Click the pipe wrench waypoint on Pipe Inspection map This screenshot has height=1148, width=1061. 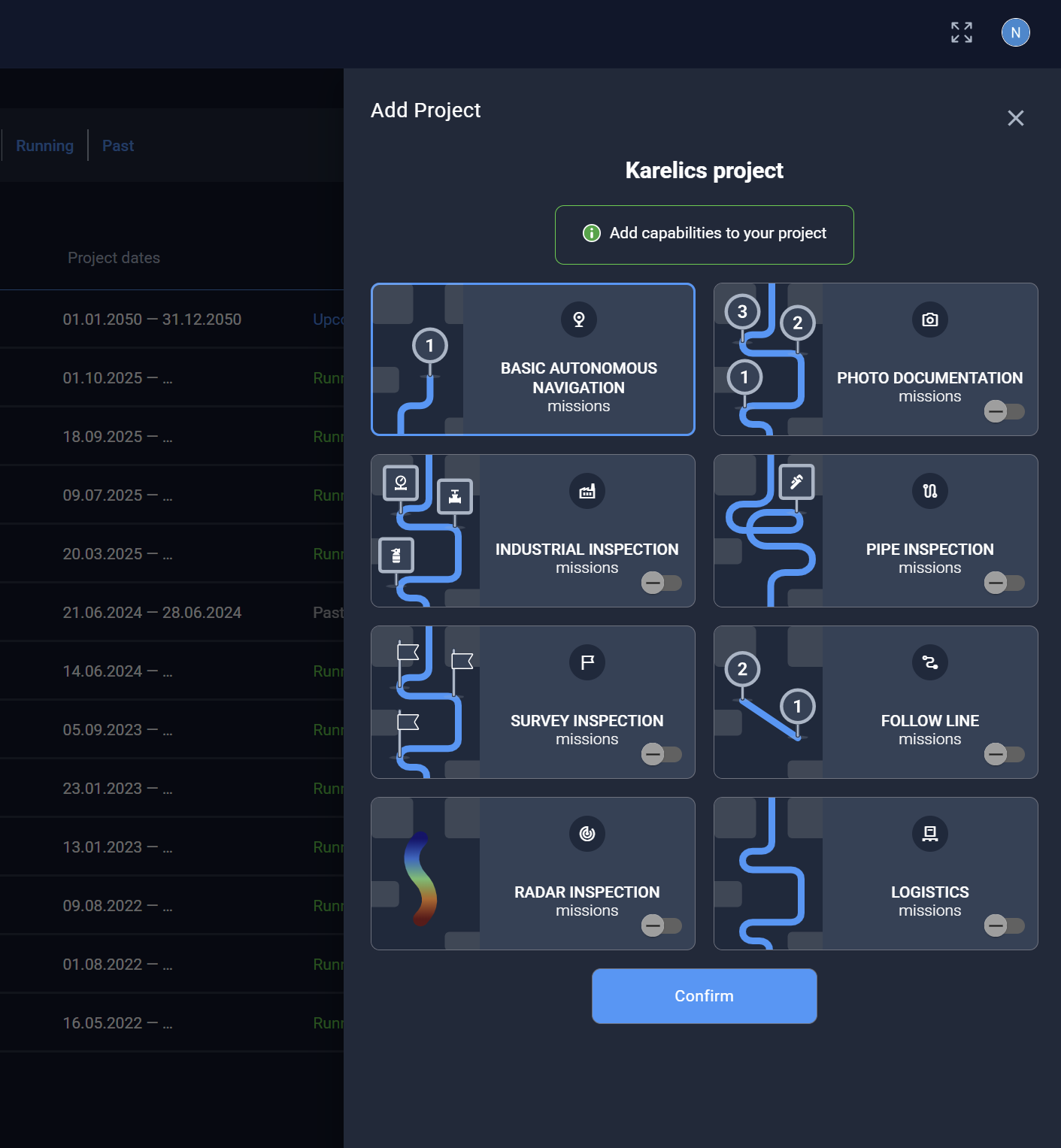coord(797,482)
